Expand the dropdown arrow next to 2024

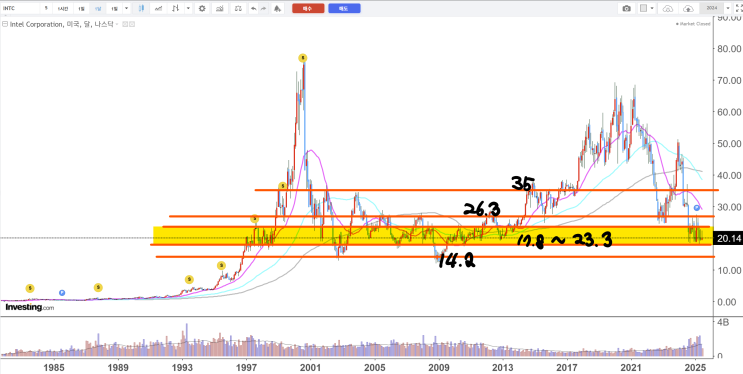coord(728,9)
